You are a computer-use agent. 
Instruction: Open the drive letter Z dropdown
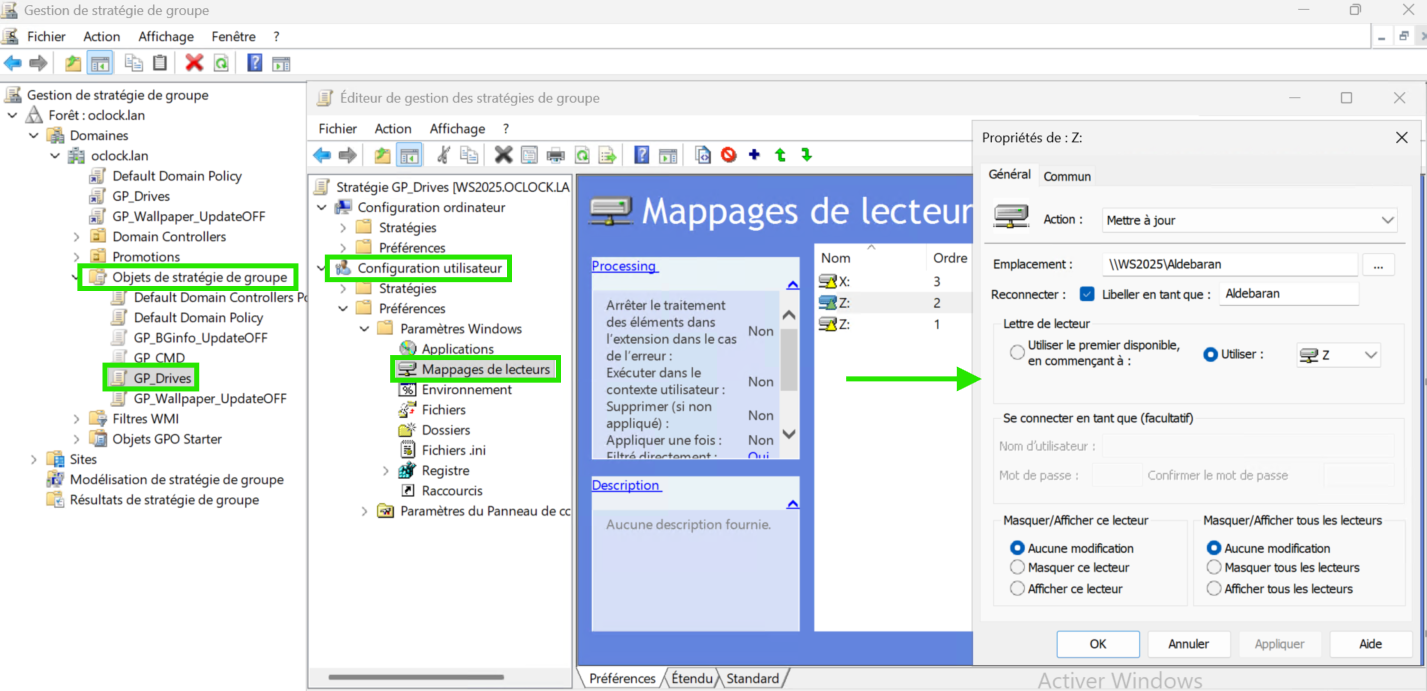1338,355
